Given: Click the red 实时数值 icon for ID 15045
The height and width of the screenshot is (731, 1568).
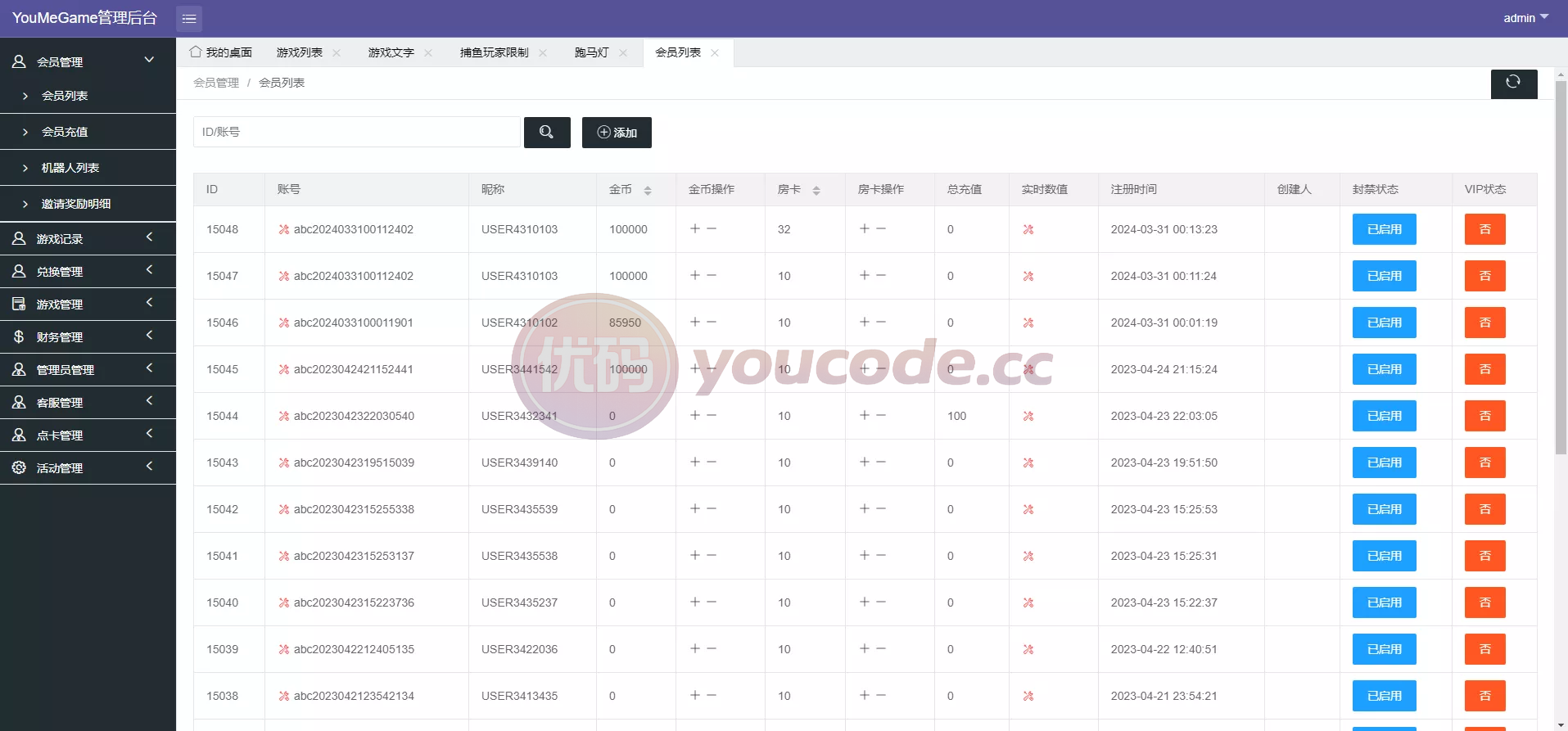Looking at the screenshot, I should pos(1028,369).
